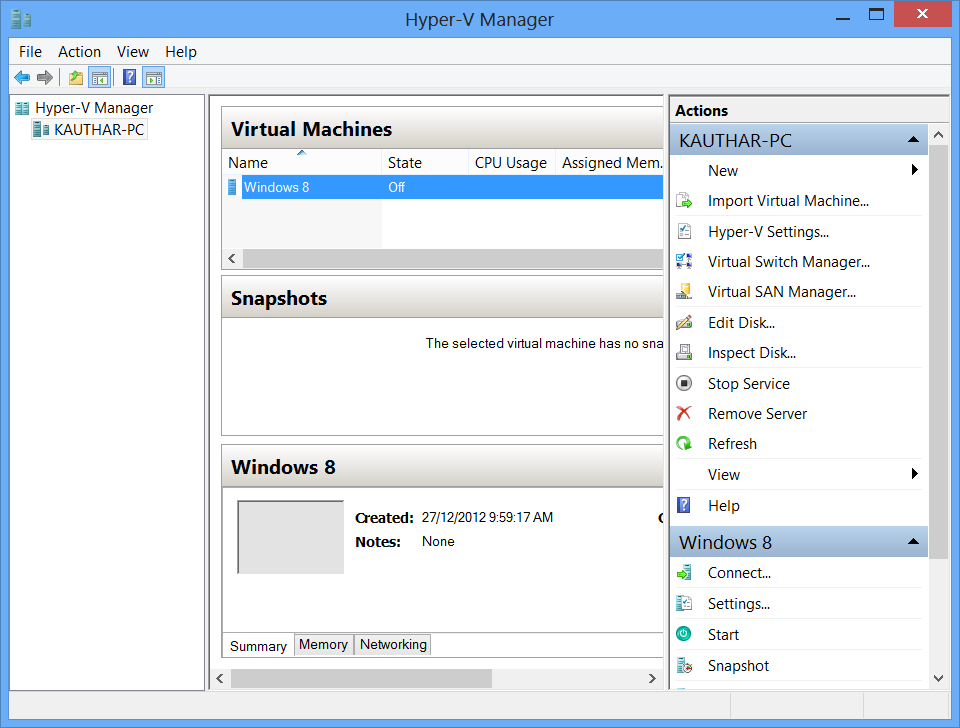Image resolution: width=960 pixels, height=728 pixels.
Task: Click Snapshot action text
Action: (x=738, y=666)
